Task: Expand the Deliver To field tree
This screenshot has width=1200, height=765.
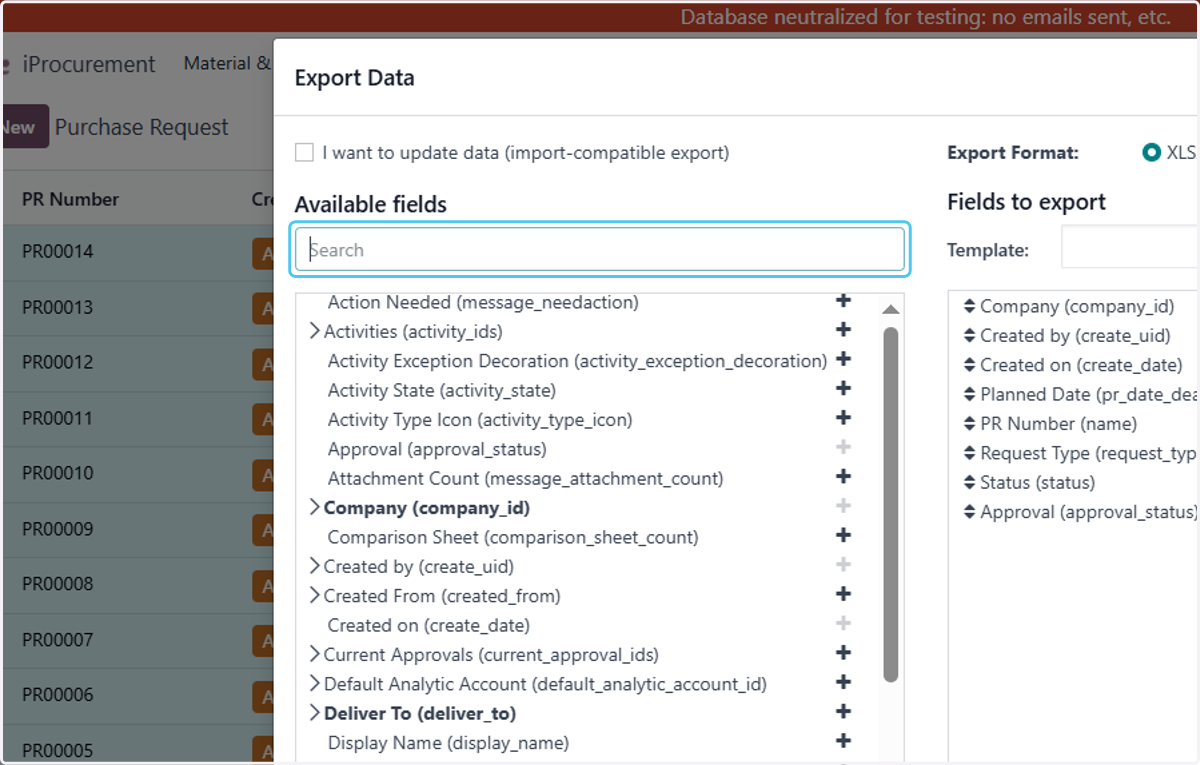Action: pyautogui.click(x=314, y=713)
